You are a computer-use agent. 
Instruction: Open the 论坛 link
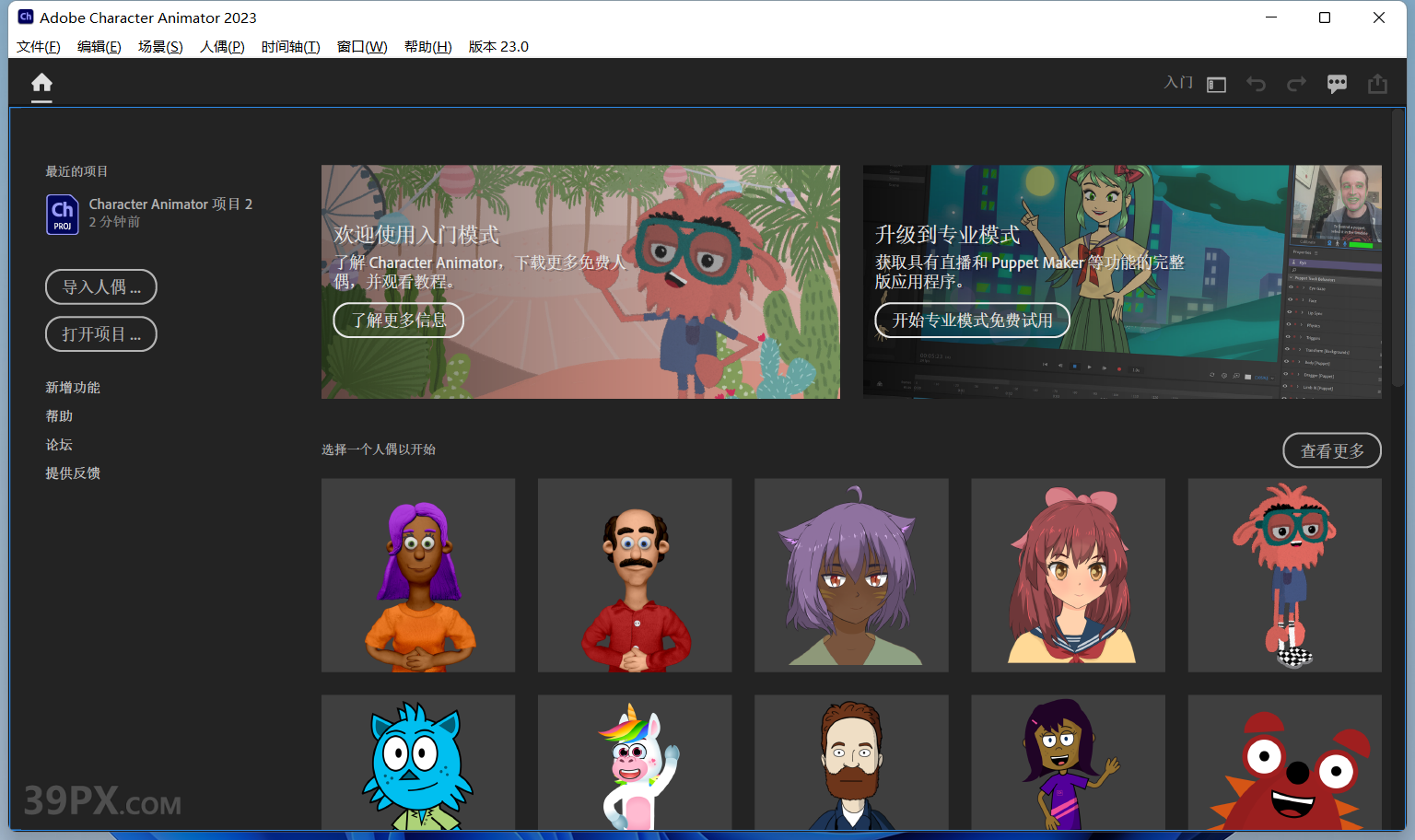[59, 445]
